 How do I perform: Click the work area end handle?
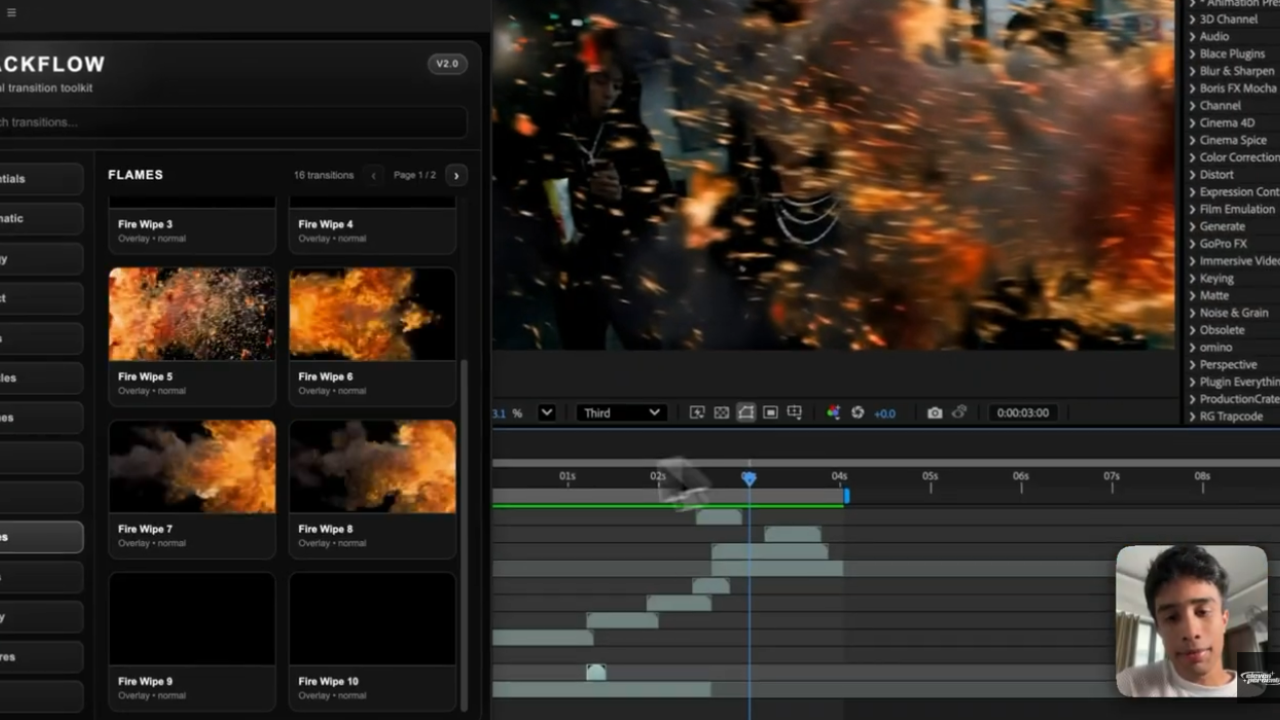846,495
